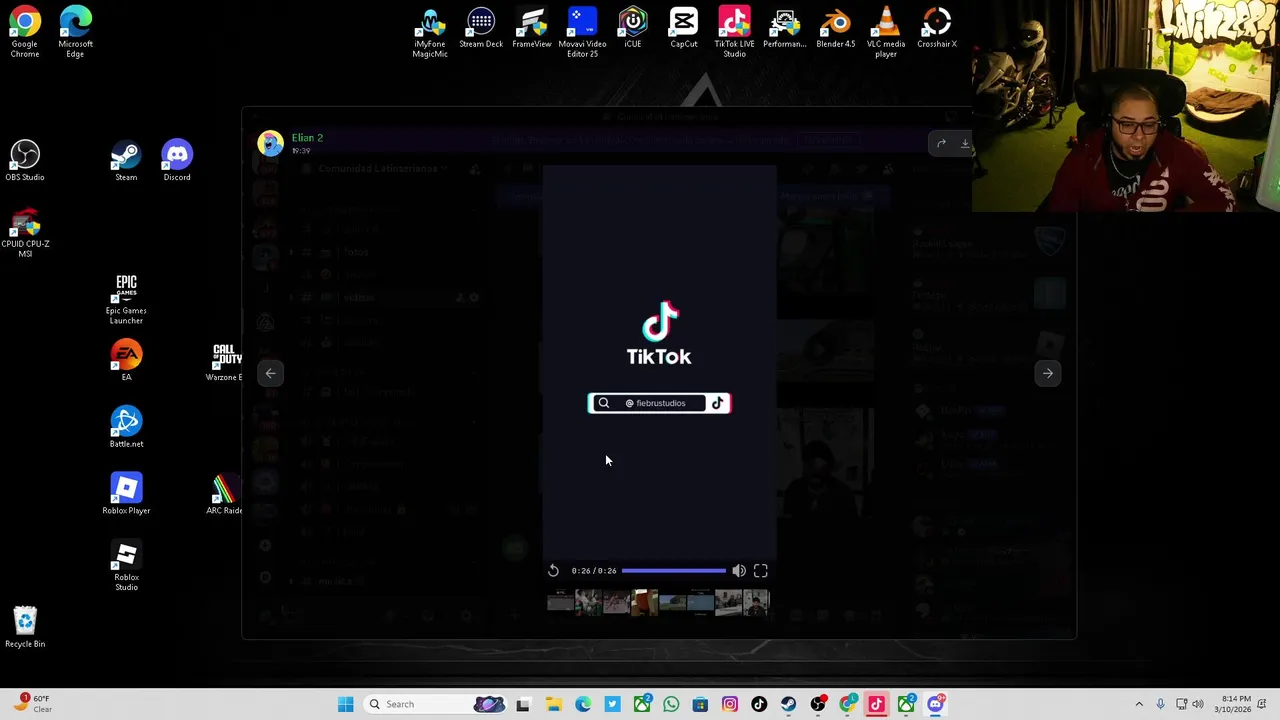This screenshot has width=1280, height=720.
Task: Go to the previous media item
Action: [x=270, y=373]
